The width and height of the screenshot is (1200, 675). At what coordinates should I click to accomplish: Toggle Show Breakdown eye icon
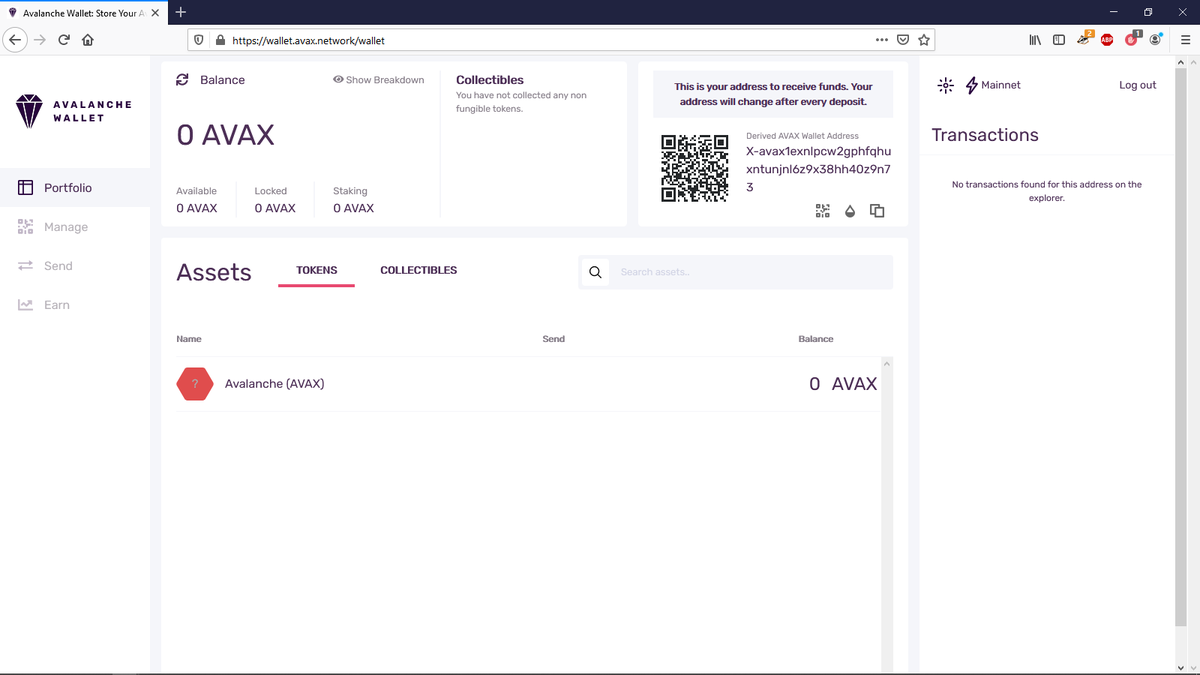(338, 80)
